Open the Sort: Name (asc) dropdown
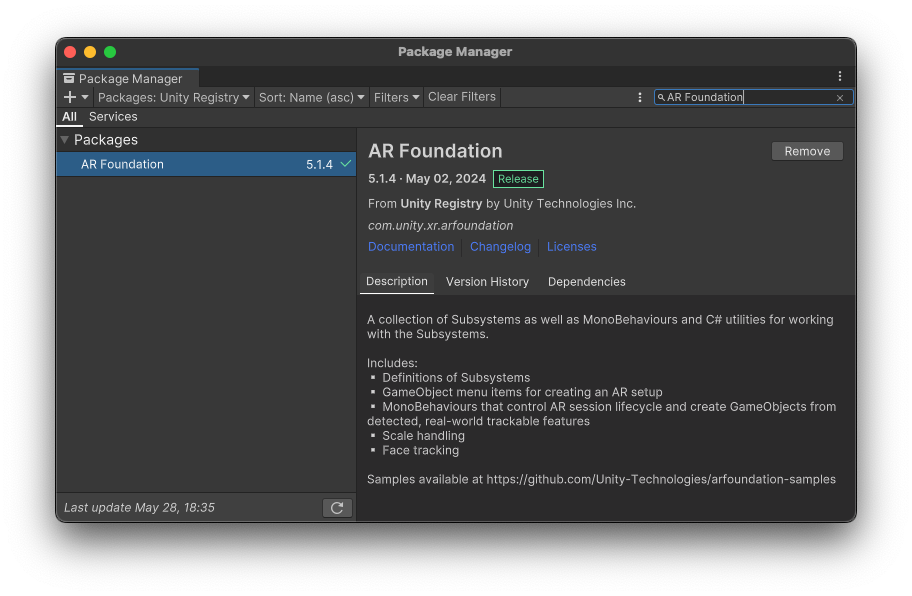The width and height of the screenshot is (912, 596). [311, 97]
